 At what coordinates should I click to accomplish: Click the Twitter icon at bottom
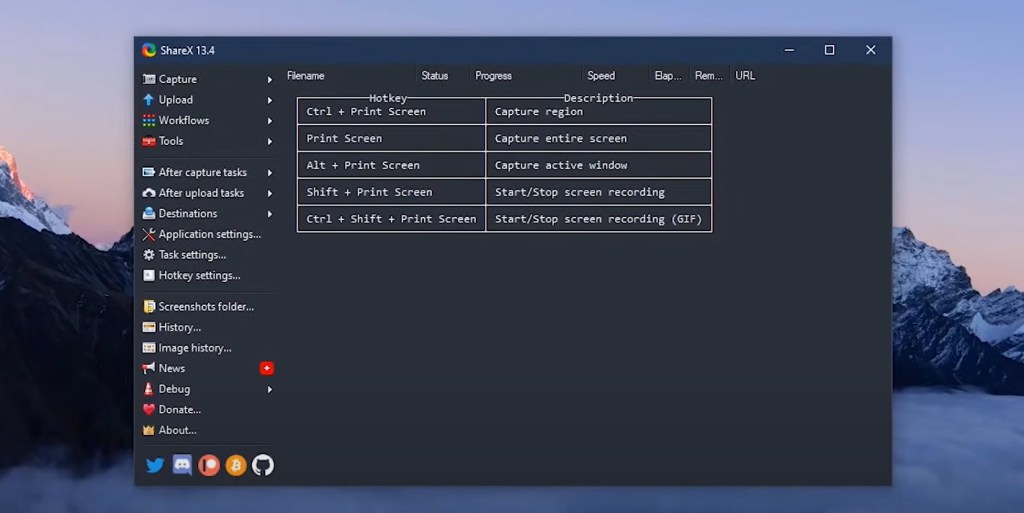coord(155,465)
